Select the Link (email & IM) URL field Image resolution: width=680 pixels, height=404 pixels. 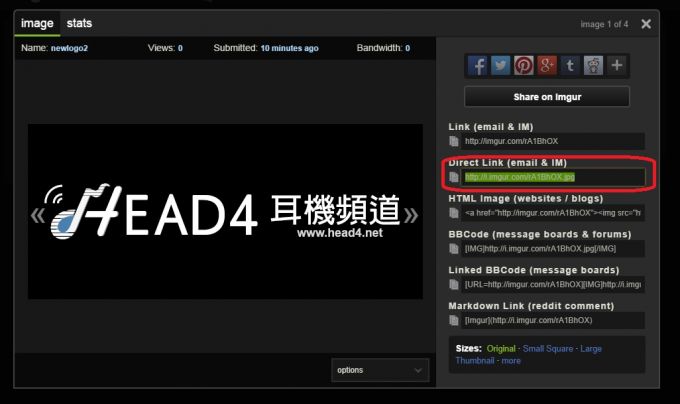553,141
